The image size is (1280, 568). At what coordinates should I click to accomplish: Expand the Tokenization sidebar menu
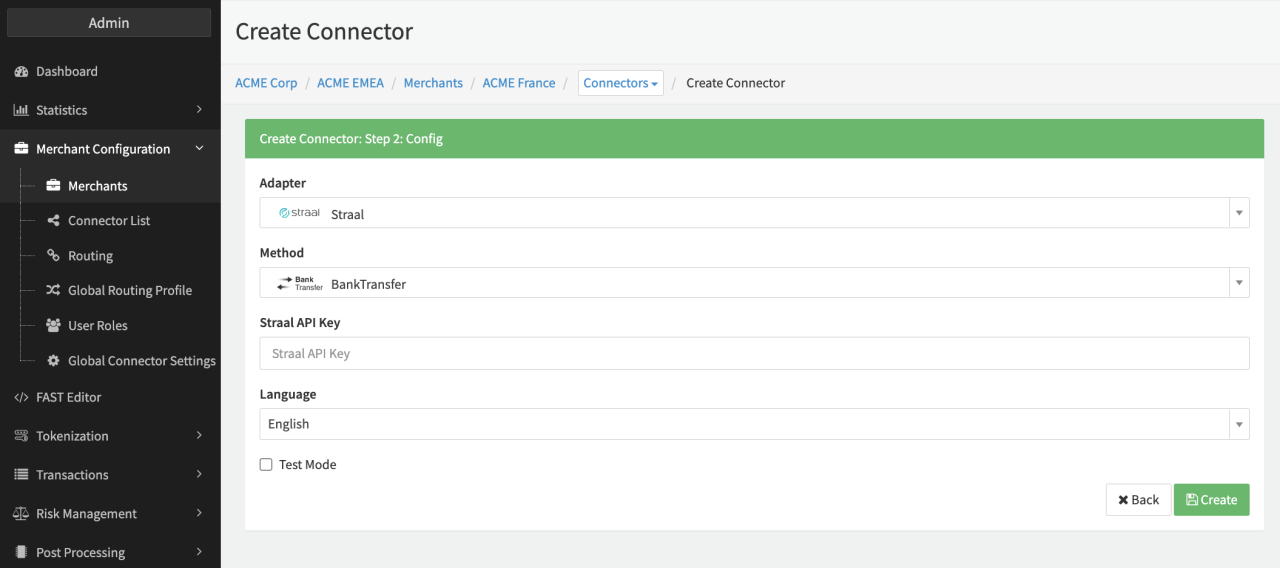click(110, 436)
